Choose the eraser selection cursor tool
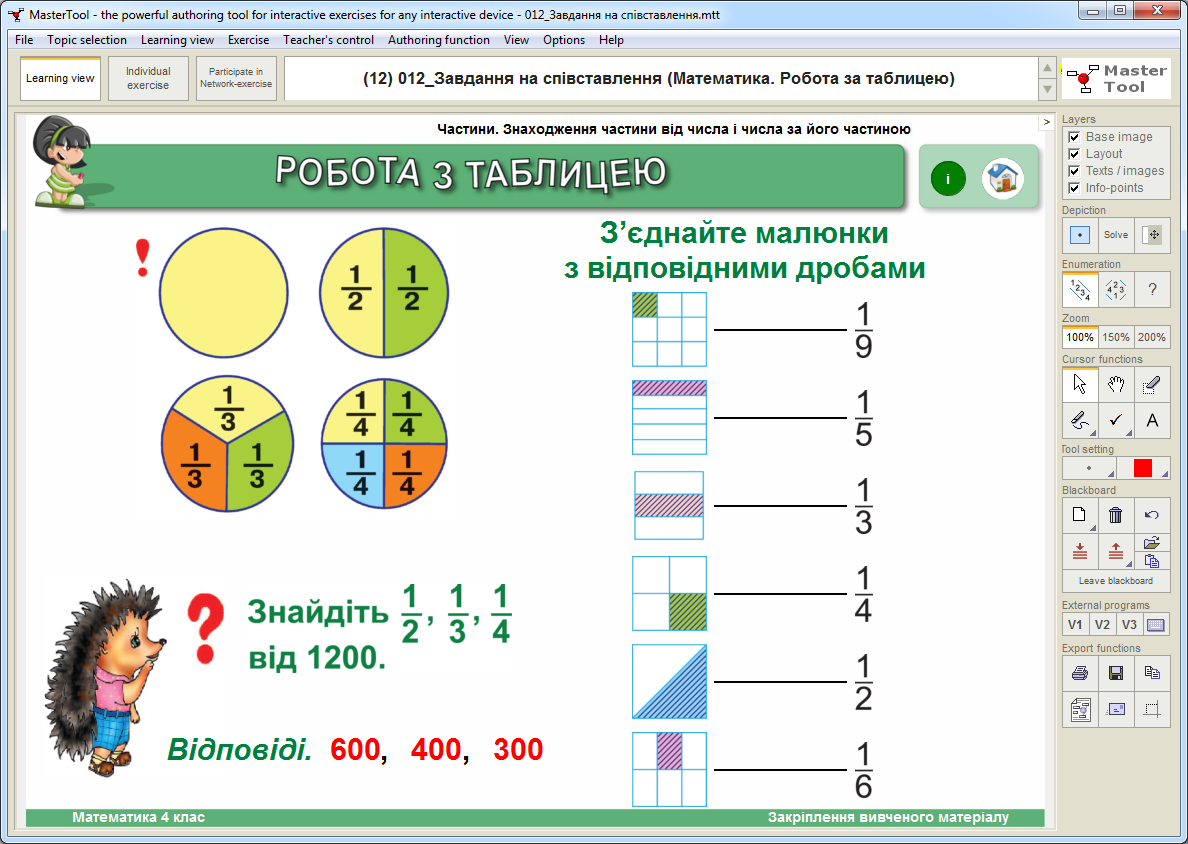 [x=1152, y=385]
